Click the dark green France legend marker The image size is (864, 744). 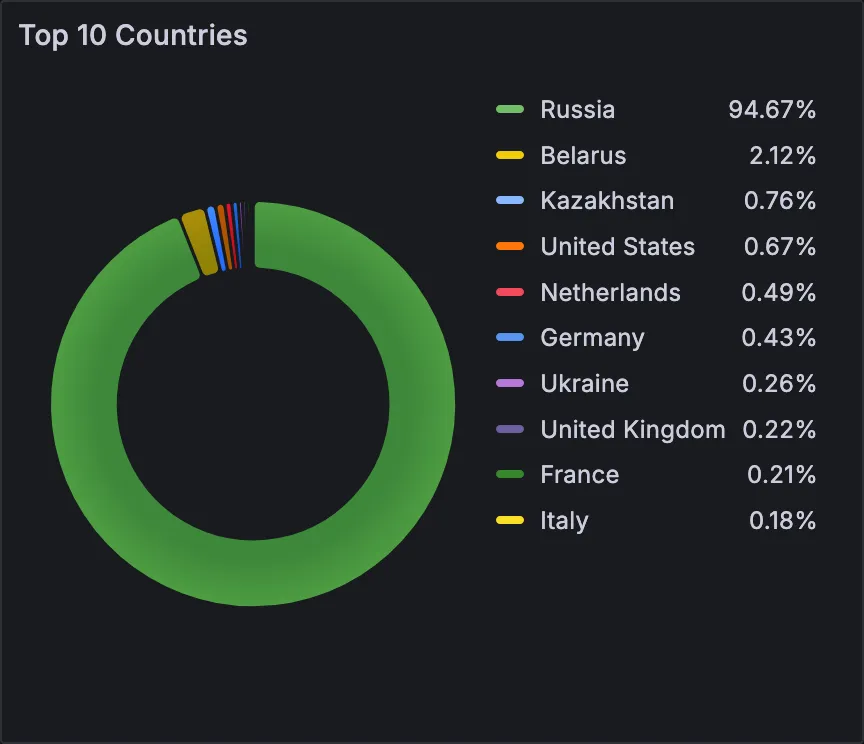tap(512, 474)
